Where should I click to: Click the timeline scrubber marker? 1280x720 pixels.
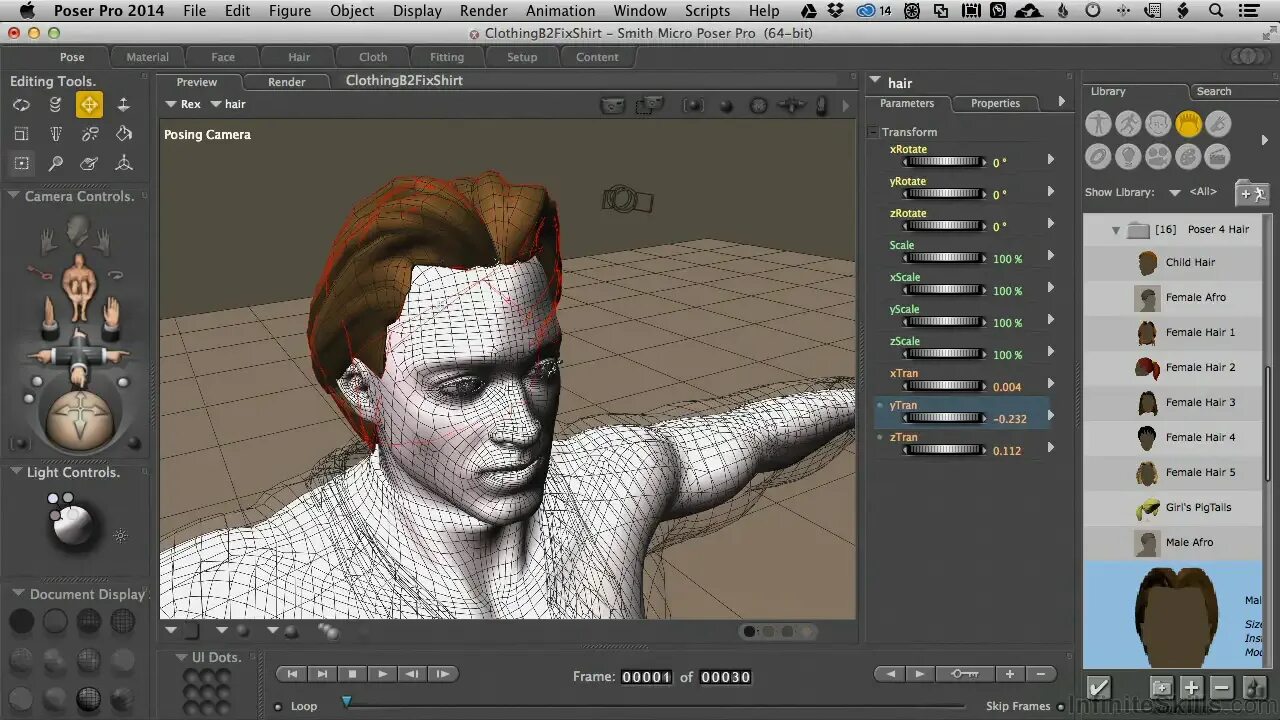[347, 702]
